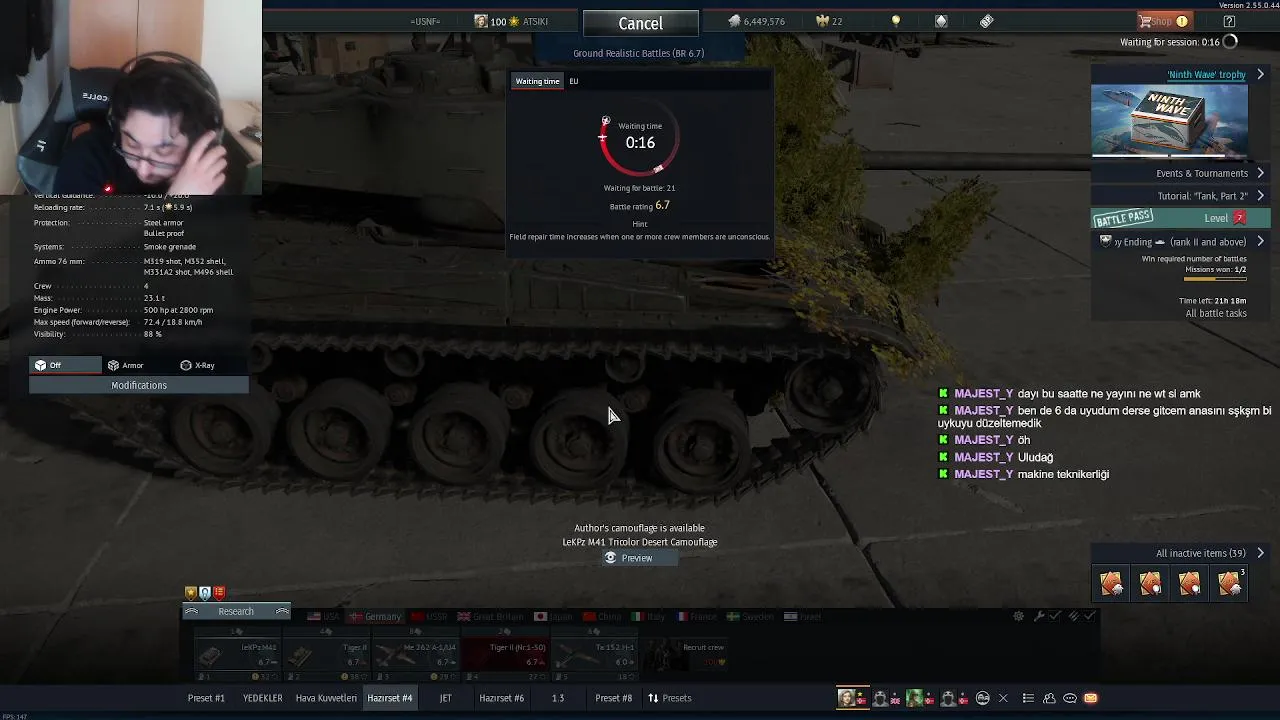Switch to Hazırset #4 preset

click(390, 698)
